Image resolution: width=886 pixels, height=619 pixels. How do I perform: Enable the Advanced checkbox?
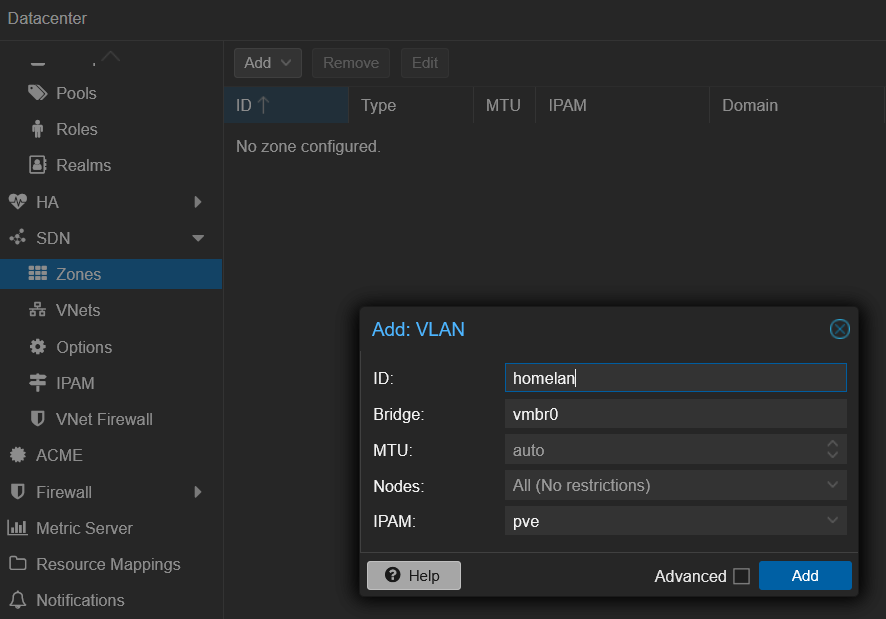(741, 576)
